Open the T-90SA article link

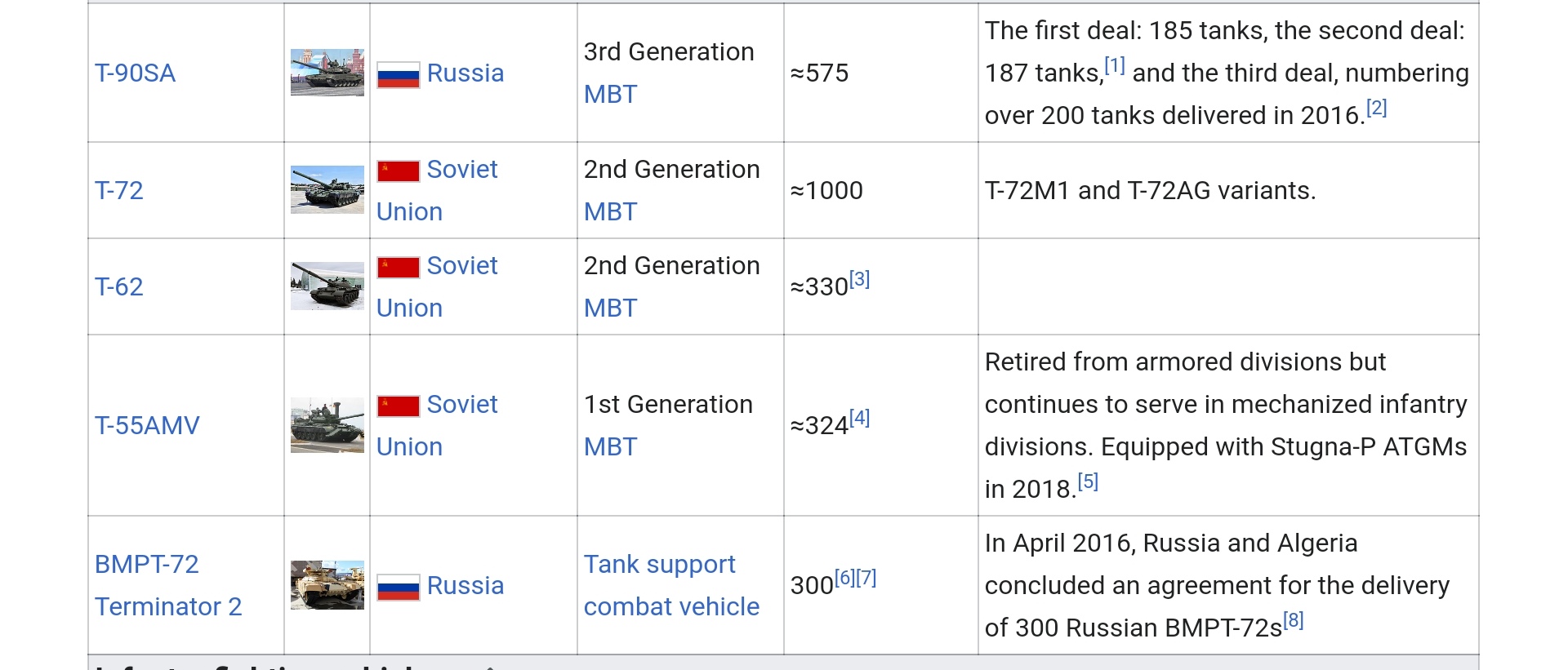click(x=135, y=73)
